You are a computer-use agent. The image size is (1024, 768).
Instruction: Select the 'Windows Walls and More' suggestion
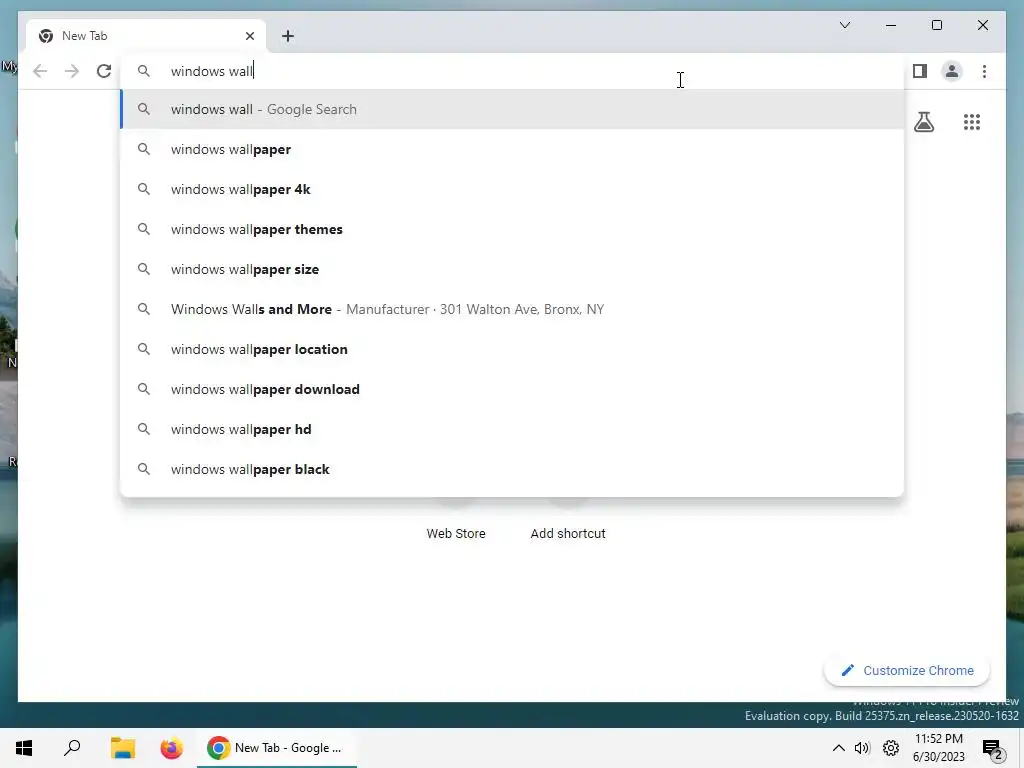coord(512,309)
